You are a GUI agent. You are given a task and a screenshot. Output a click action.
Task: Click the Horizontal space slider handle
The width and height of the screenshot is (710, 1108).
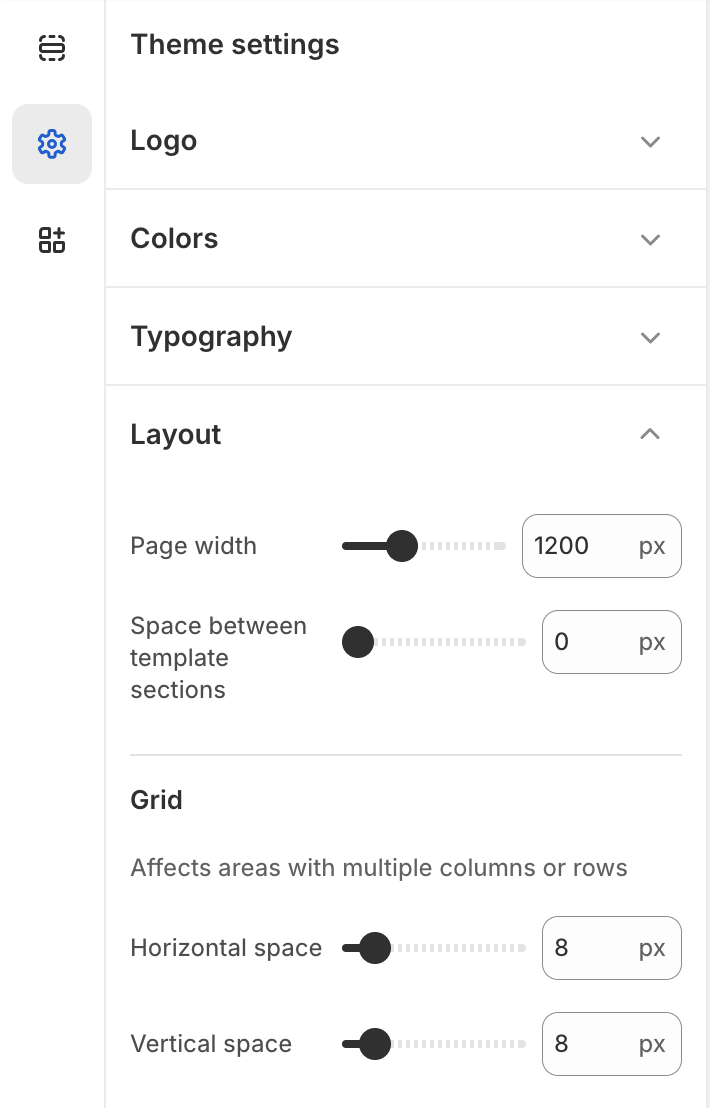coord(375,948)
